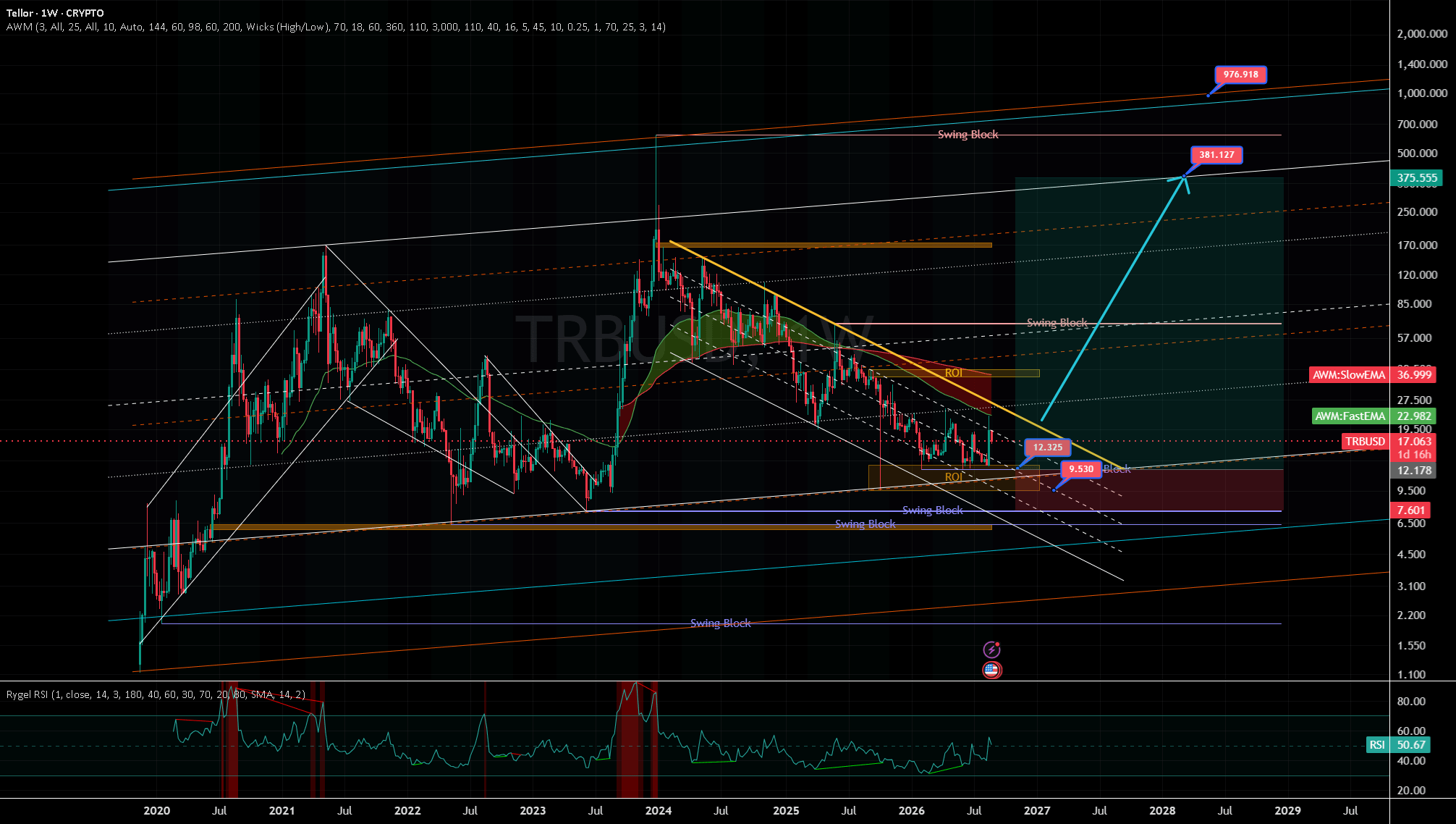Click the 7.601 red price label
The height and width of the screenshot is (824, 1456).
click(x=1411, y=510)
